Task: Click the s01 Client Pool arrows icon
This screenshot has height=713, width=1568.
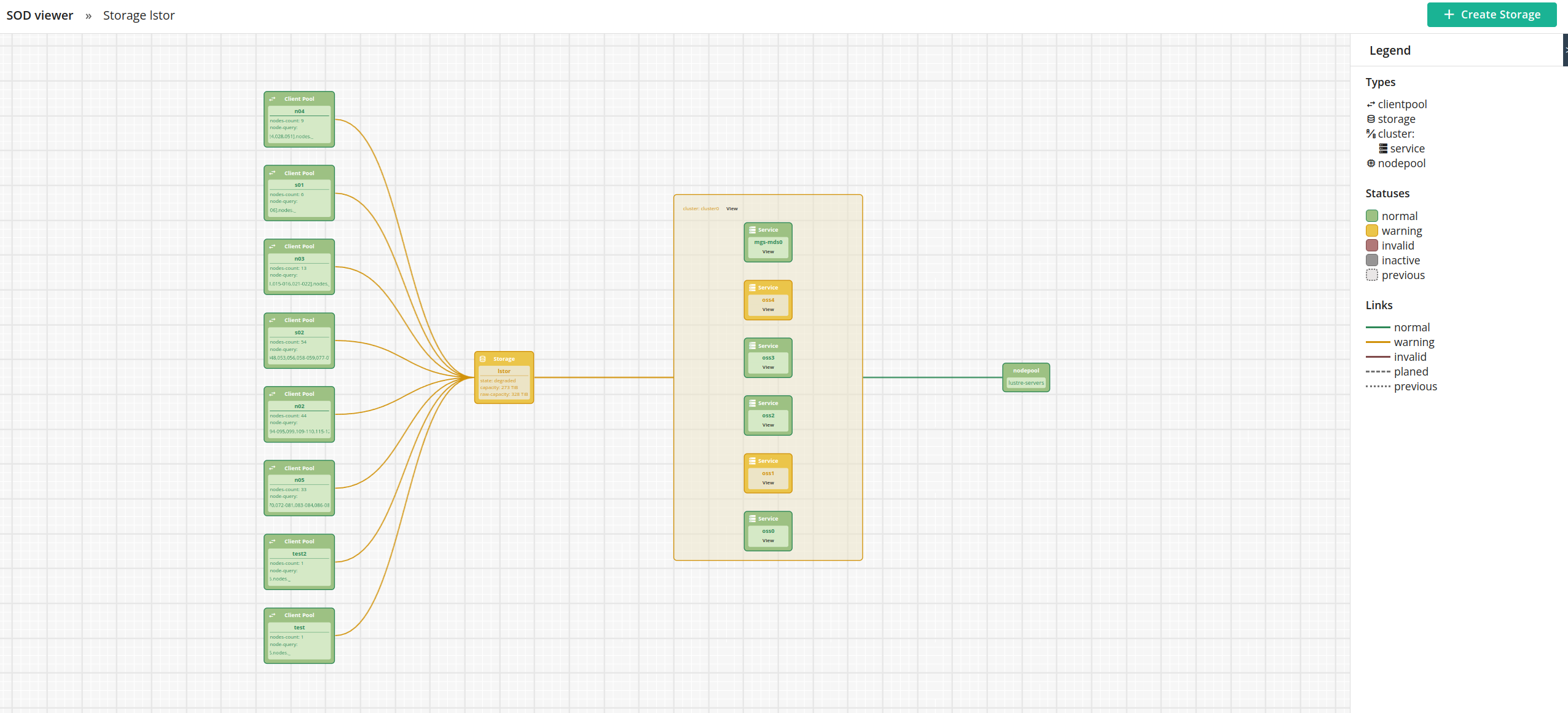Action: (x=272, y=173)
